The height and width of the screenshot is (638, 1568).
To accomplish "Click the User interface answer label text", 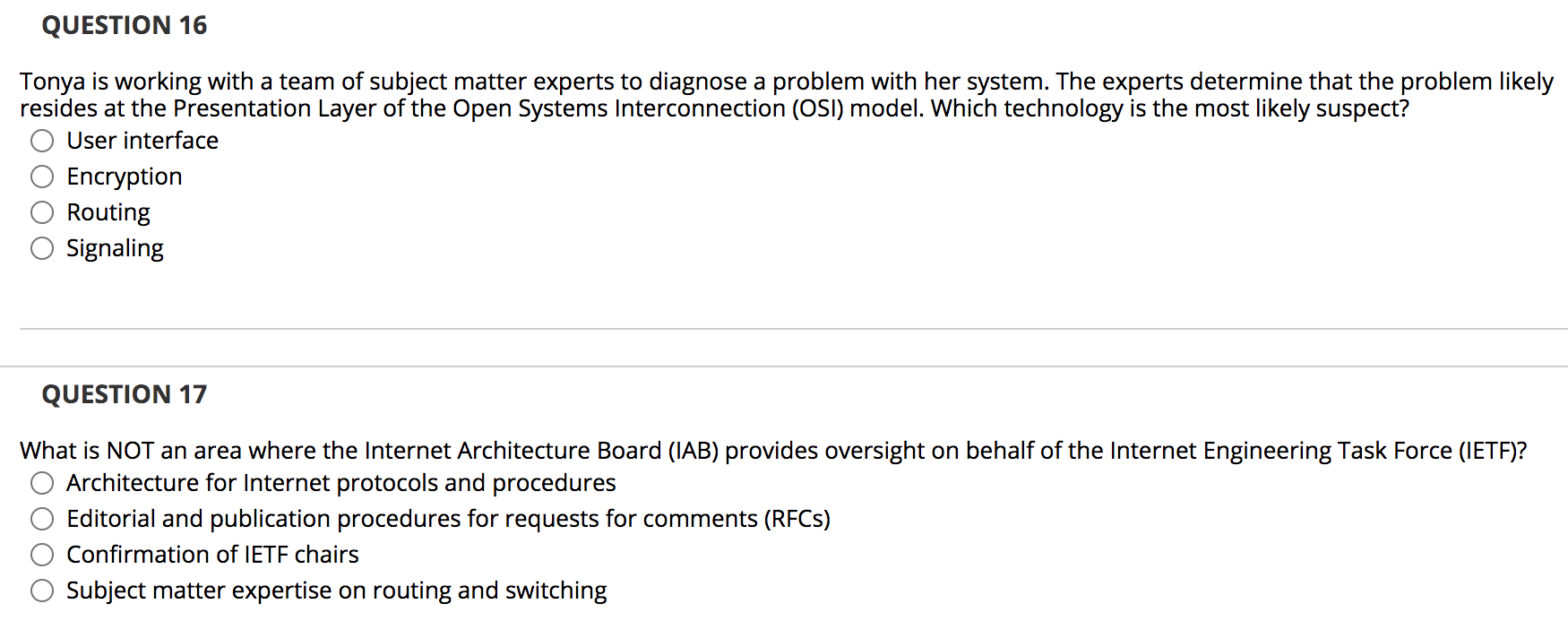I will [142, 141].
